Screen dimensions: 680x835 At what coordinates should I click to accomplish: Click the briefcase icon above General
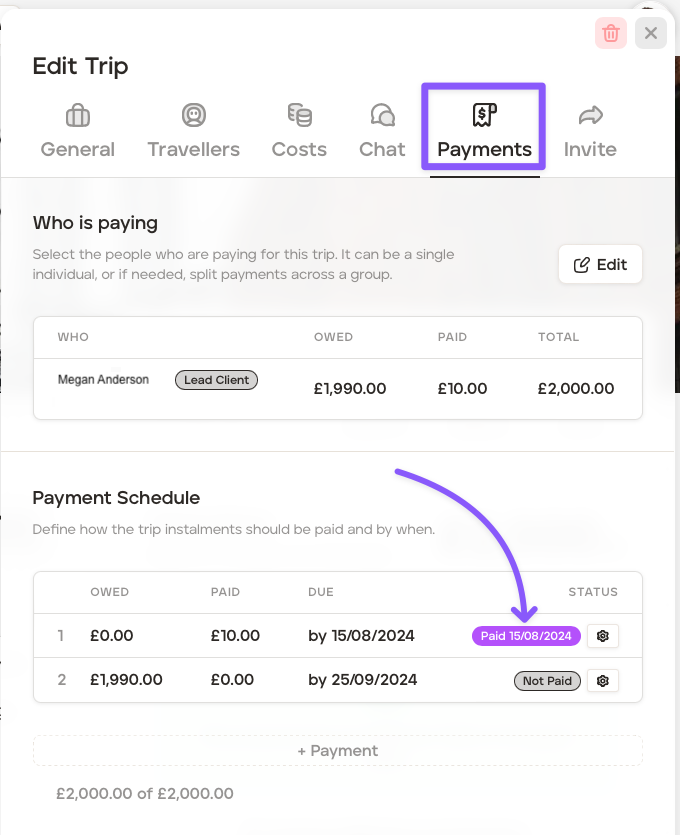[78, 116]
